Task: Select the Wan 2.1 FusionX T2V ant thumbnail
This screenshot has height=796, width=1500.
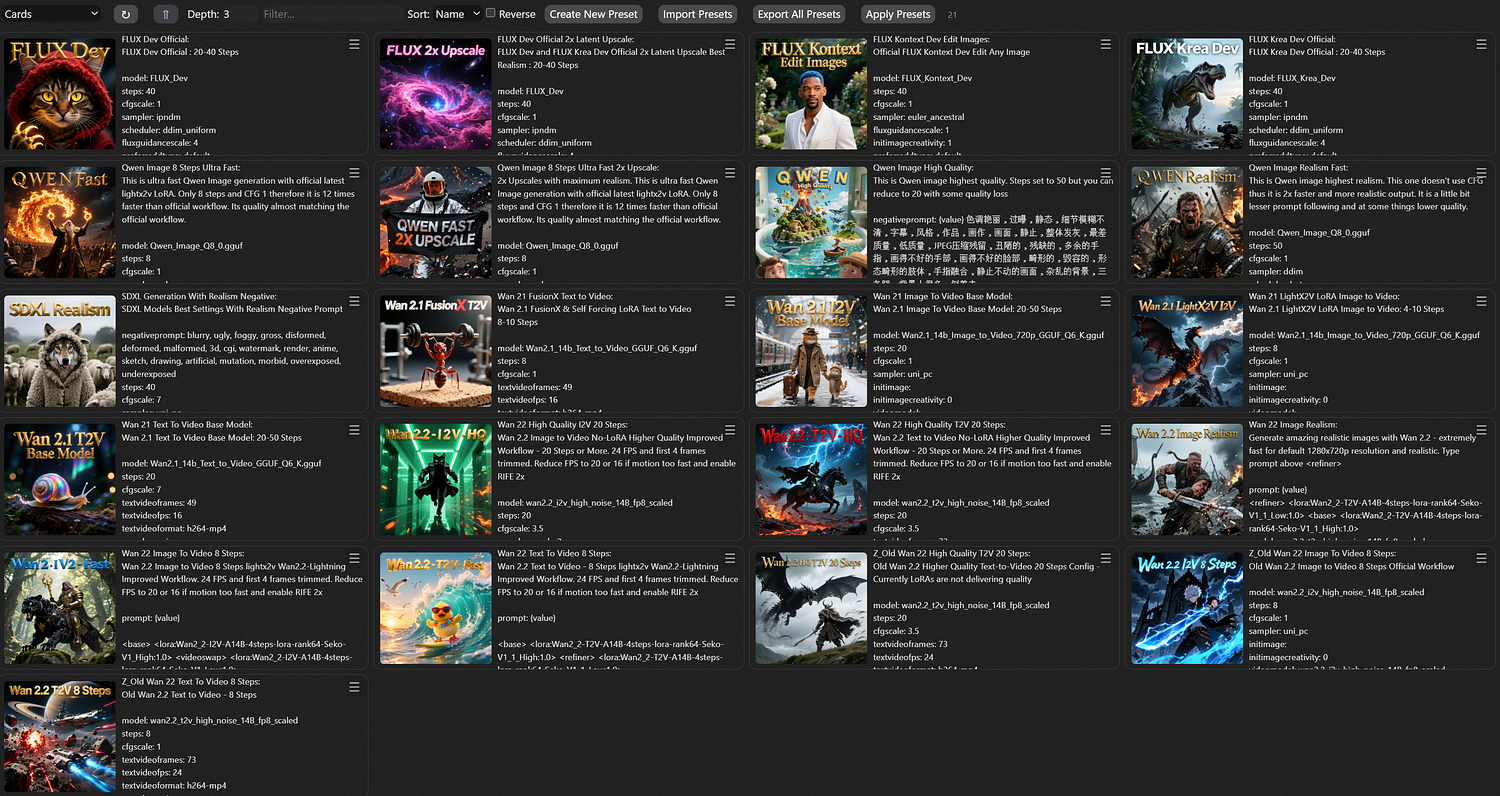Action: pyautogui.click(x=435, y=351)
